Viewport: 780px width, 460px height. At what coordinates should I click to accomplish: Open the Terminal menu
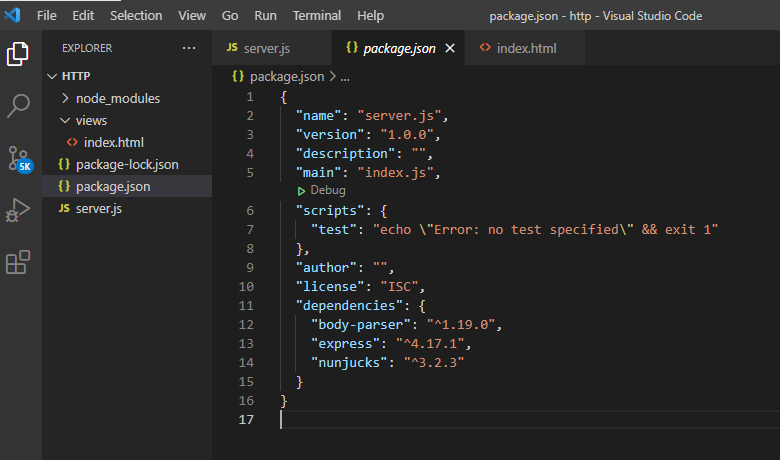click(x=317, y=15)
